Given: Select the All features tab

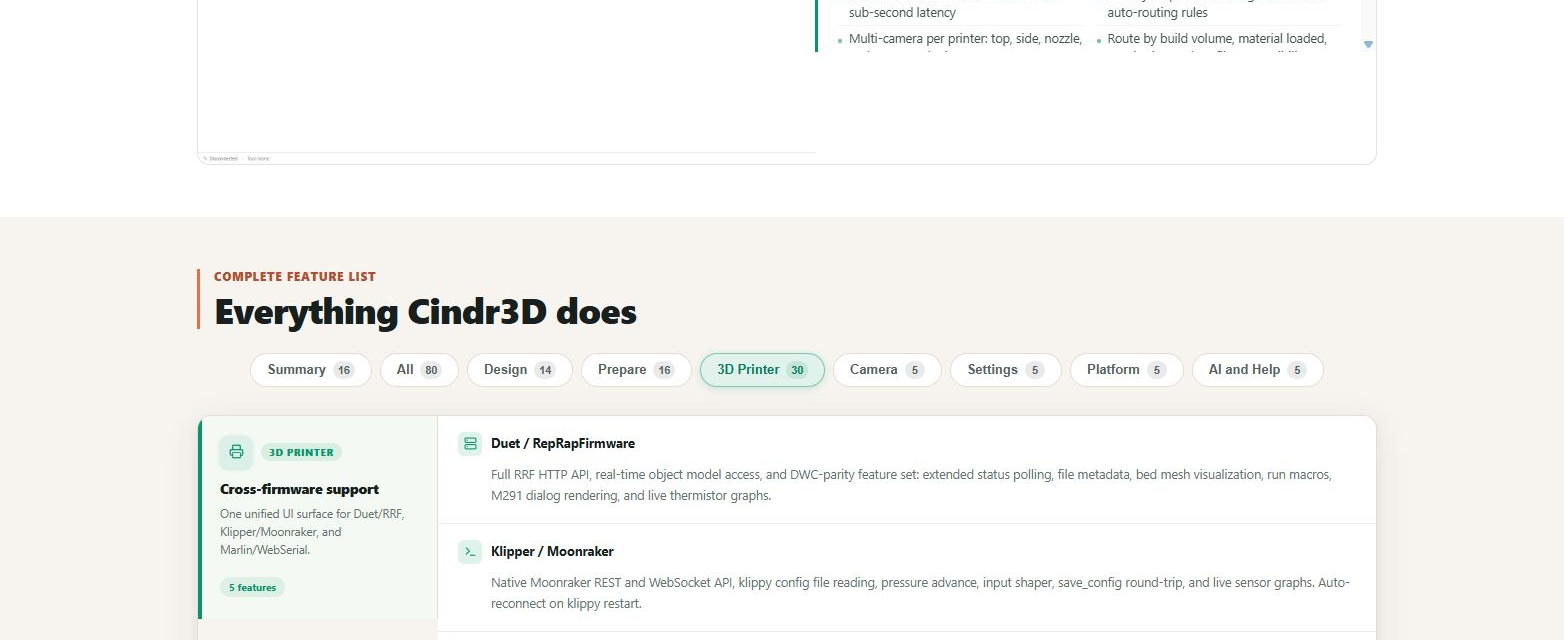Looking at the screenshot, I should [419, 370].
